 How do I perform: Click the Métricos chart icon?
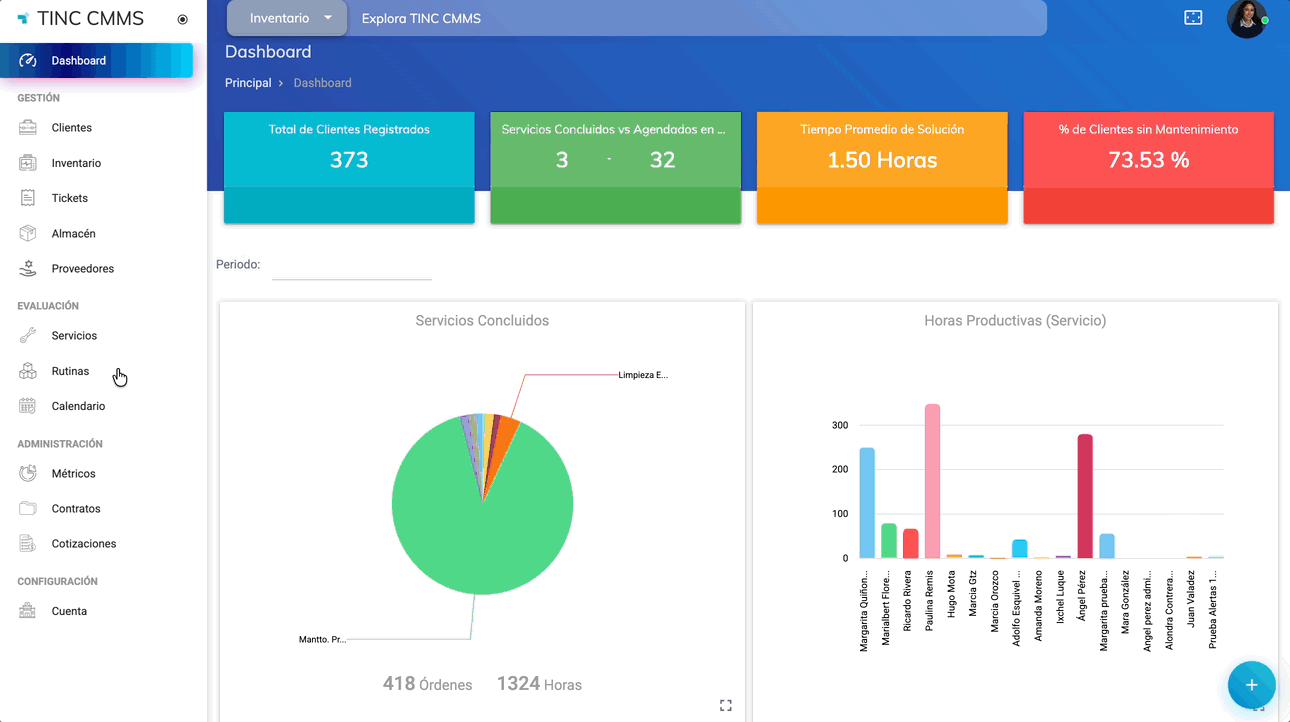(x=28, y=473)
